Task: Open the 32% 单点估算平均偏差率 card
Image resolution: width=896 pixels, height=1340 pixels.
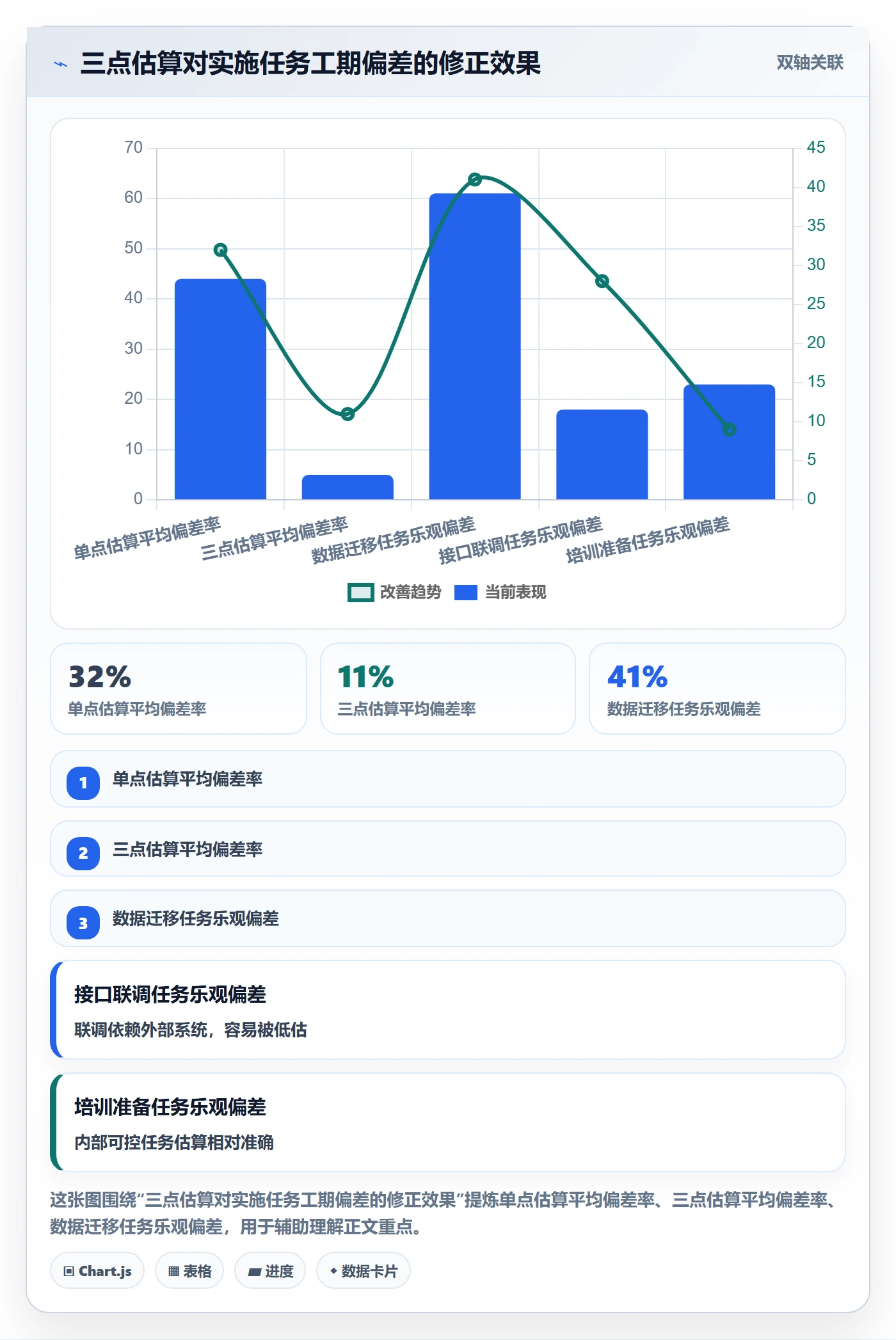Action: pyautogui.click(x=179, y=689)
